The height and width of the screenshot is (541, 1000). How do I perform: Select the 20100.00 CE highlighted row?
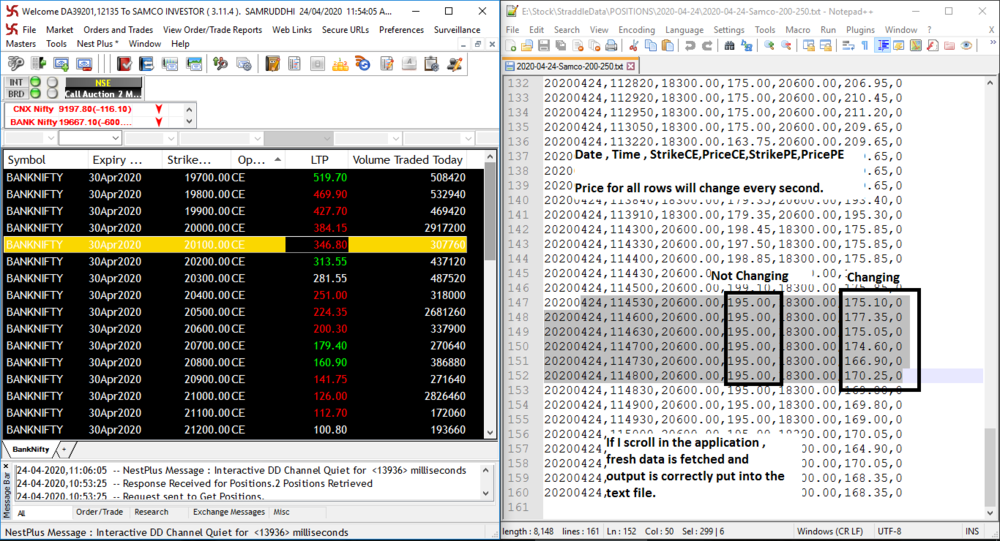click(x=235, y=244)
